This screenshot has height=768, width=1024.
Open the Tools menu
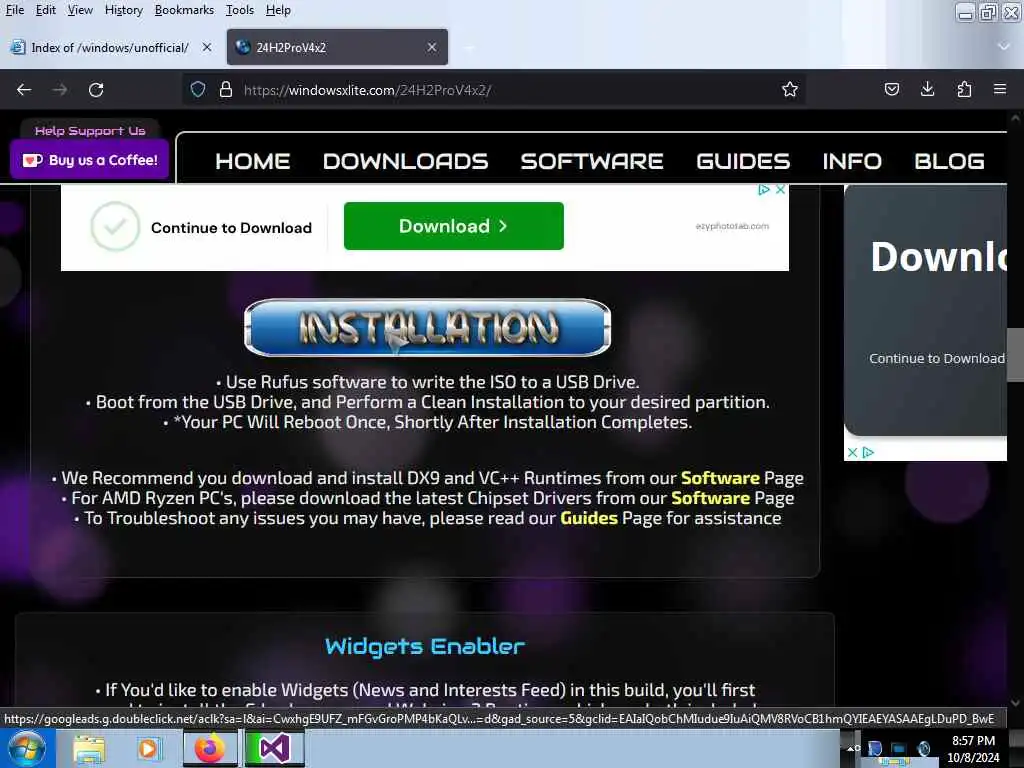click(240, 10)
